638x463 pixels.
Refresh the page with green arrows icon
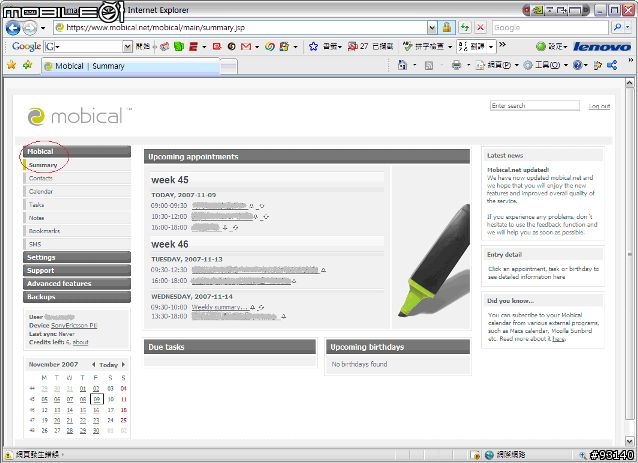coord(465,28)
